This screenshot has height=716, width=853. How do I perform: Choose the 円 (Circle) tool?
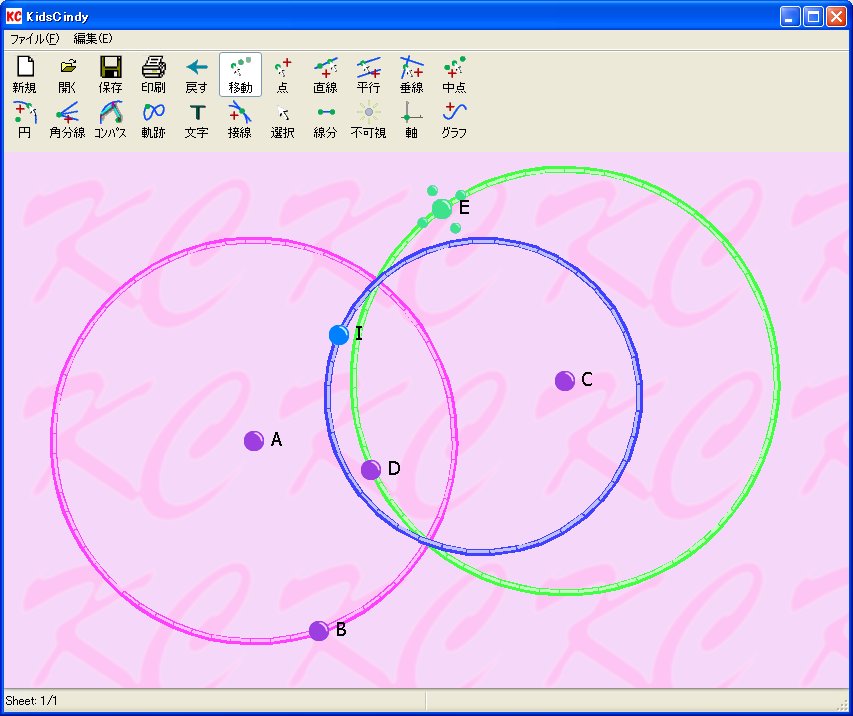click(x=25, y=119)
